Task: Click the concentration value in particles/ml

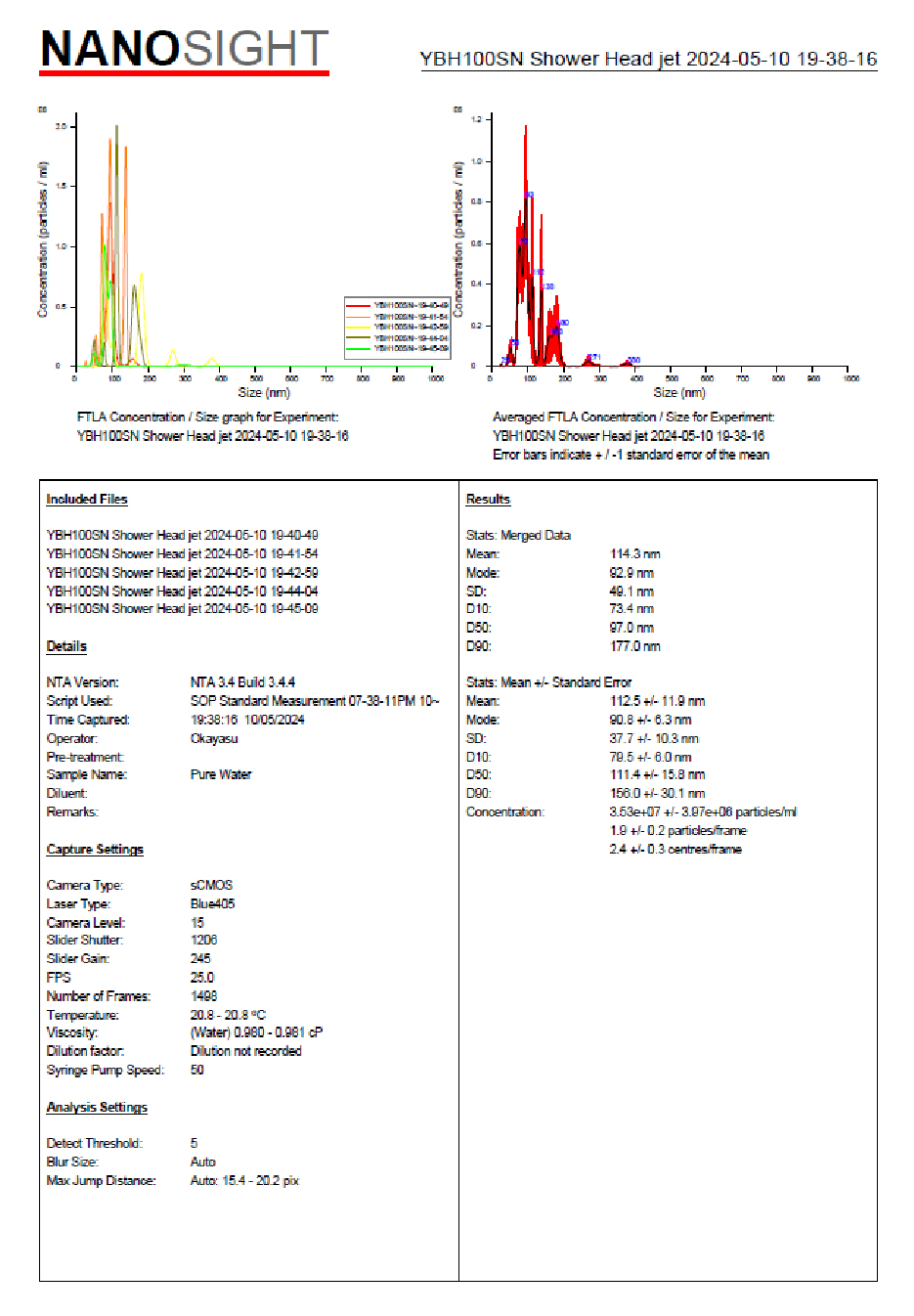Action: coord(703,812)
